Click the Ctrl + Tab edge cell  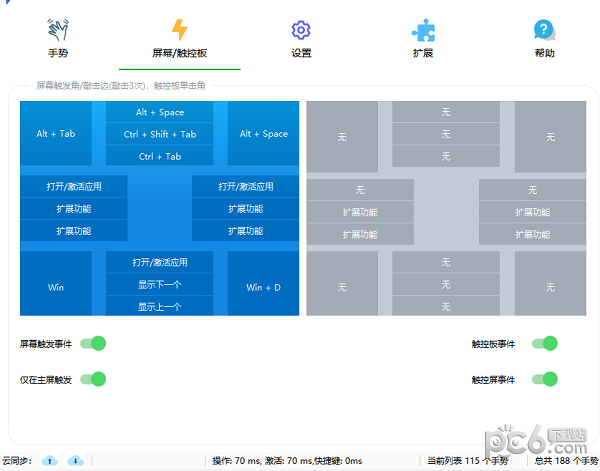tap(160, 156)
